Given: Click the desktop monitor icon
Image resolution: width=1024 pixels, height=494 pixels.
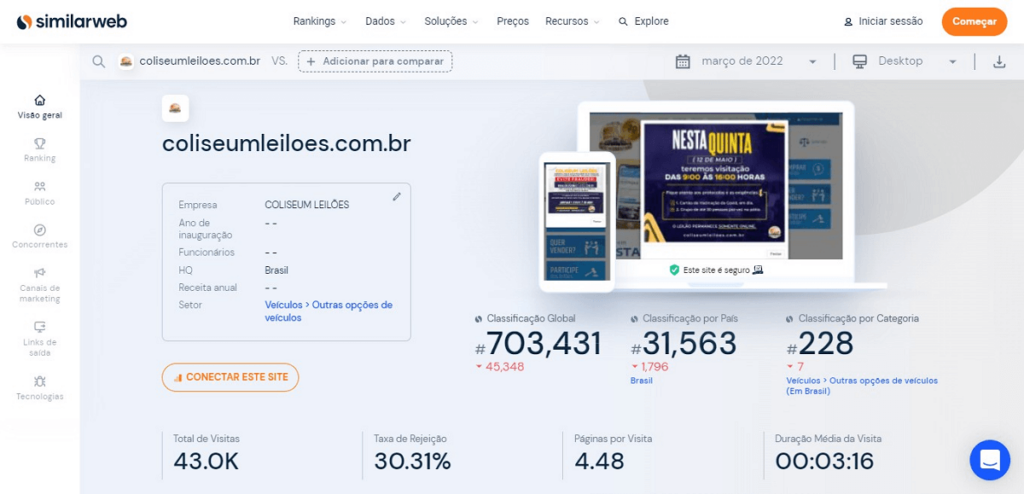Looking at the screenshot, I should (860, 61).
